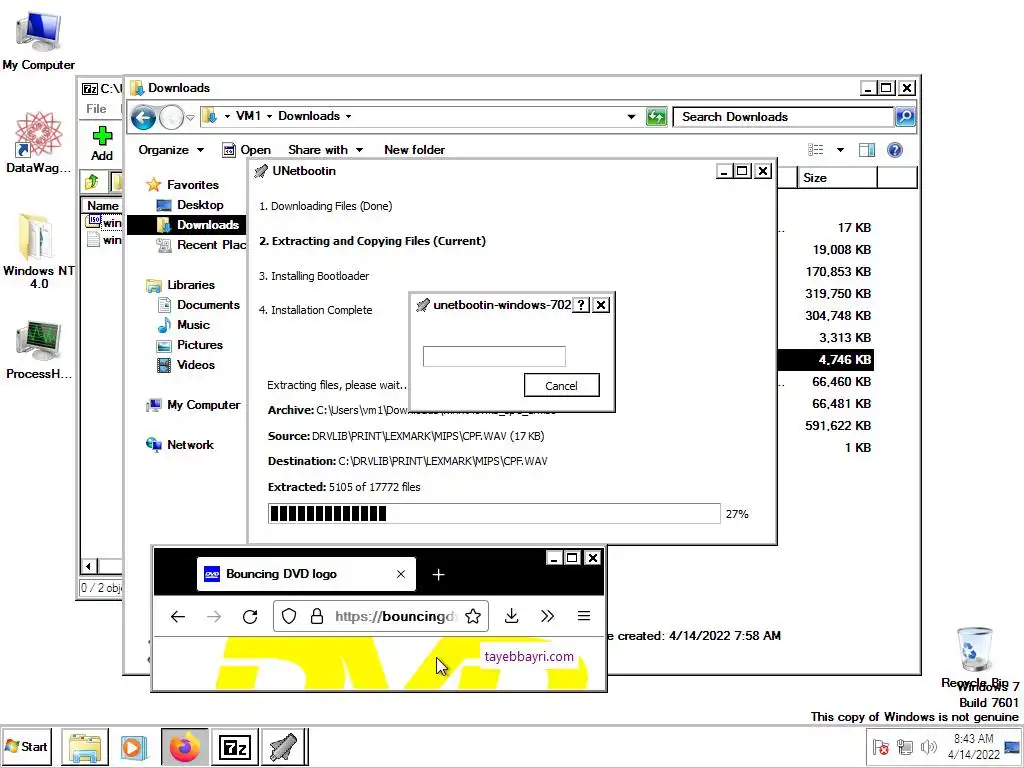Select My Computer in the navigation pane
The width and height of the screenshot is (1024, 768).
pos(193,405)
